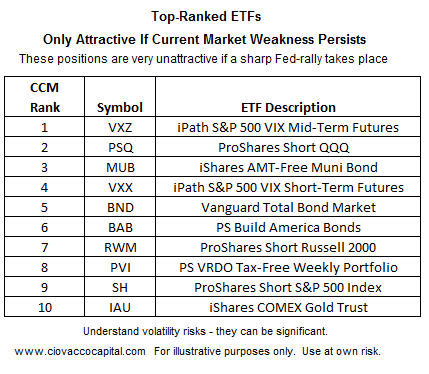
Task: Click the BND symbol cell
Action: [120, 207]
